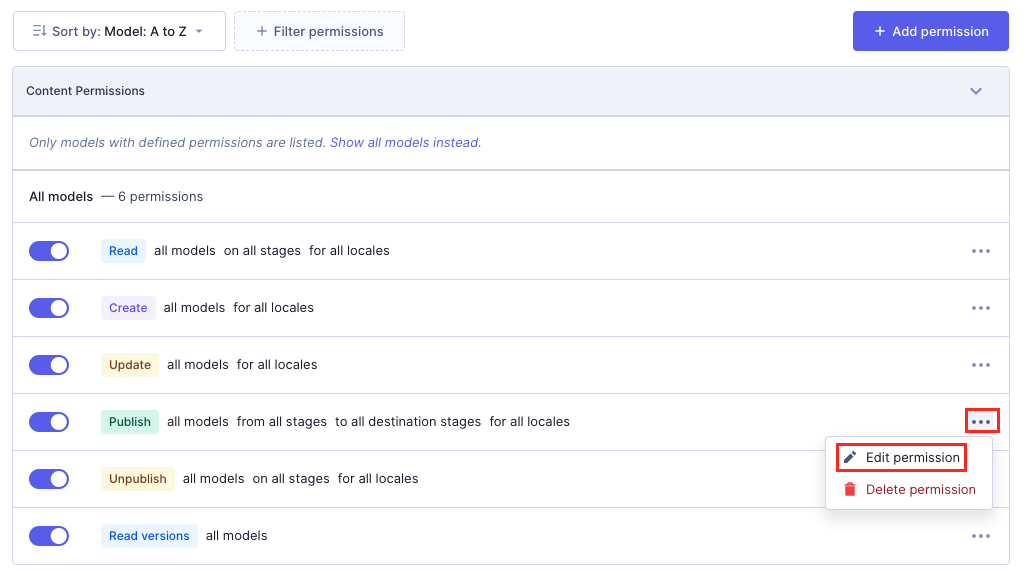Click the trash icon beside Delete permission
This screenshot has height=572, width=1028.
pyautogui.click(x=850, y=490)
